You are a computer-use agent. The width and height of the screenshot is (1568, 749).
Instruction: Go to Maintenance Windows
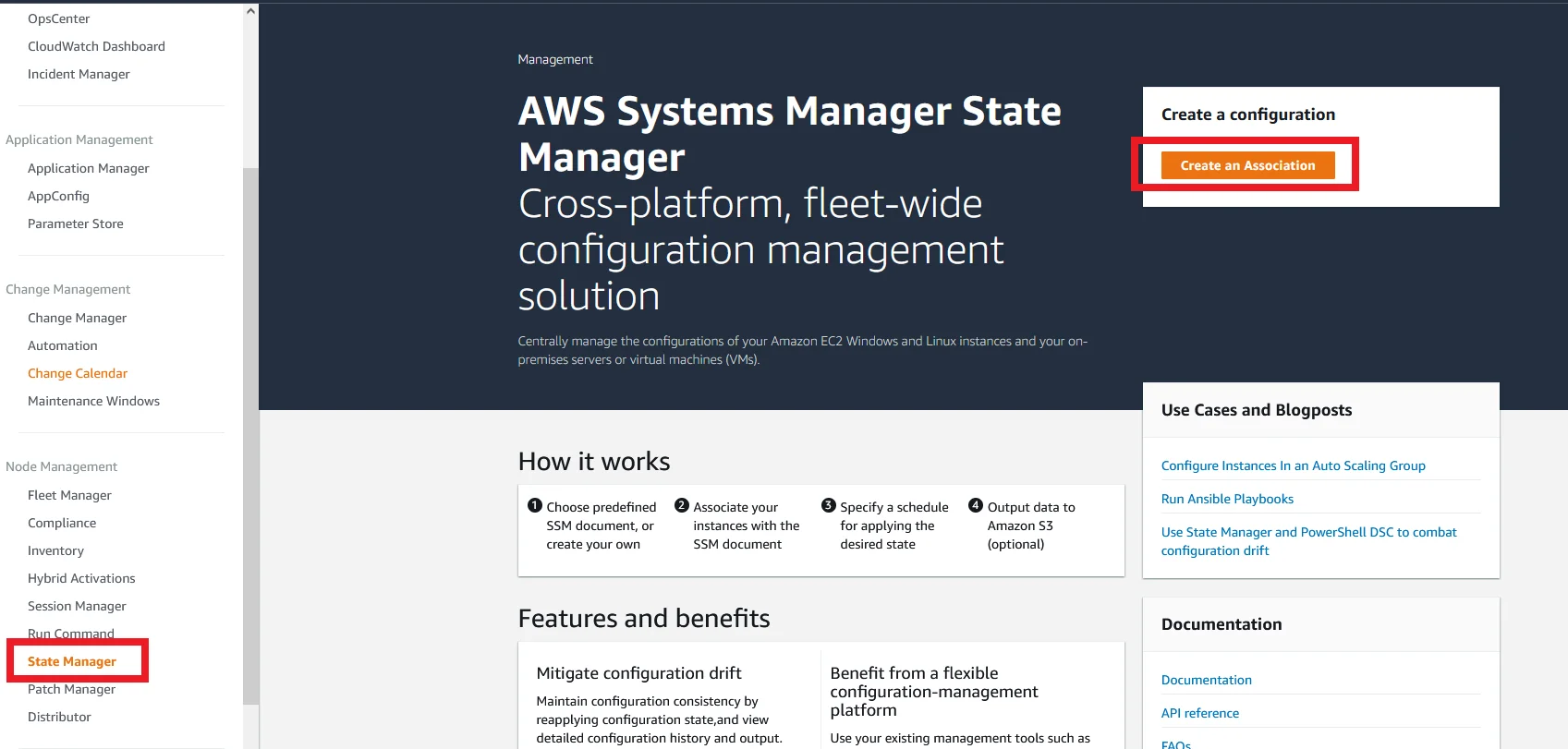[93, 401]
